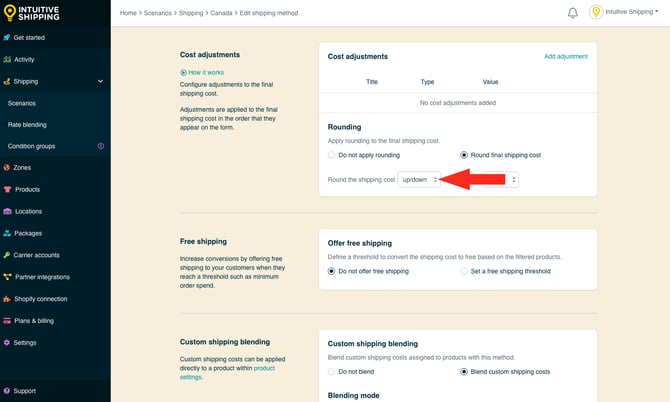Click the Zones icon in sidebar
670x402 pixels.
7,168
